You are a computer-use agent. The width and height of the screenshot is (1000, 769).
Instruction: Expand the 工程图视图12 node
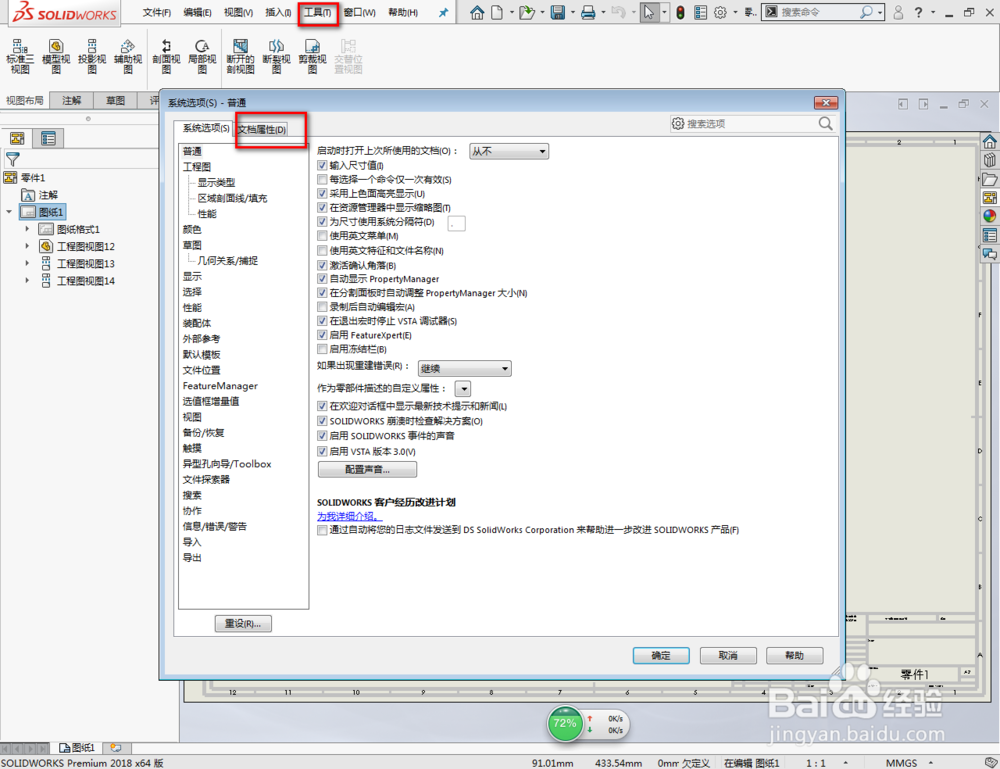[27, 246]
